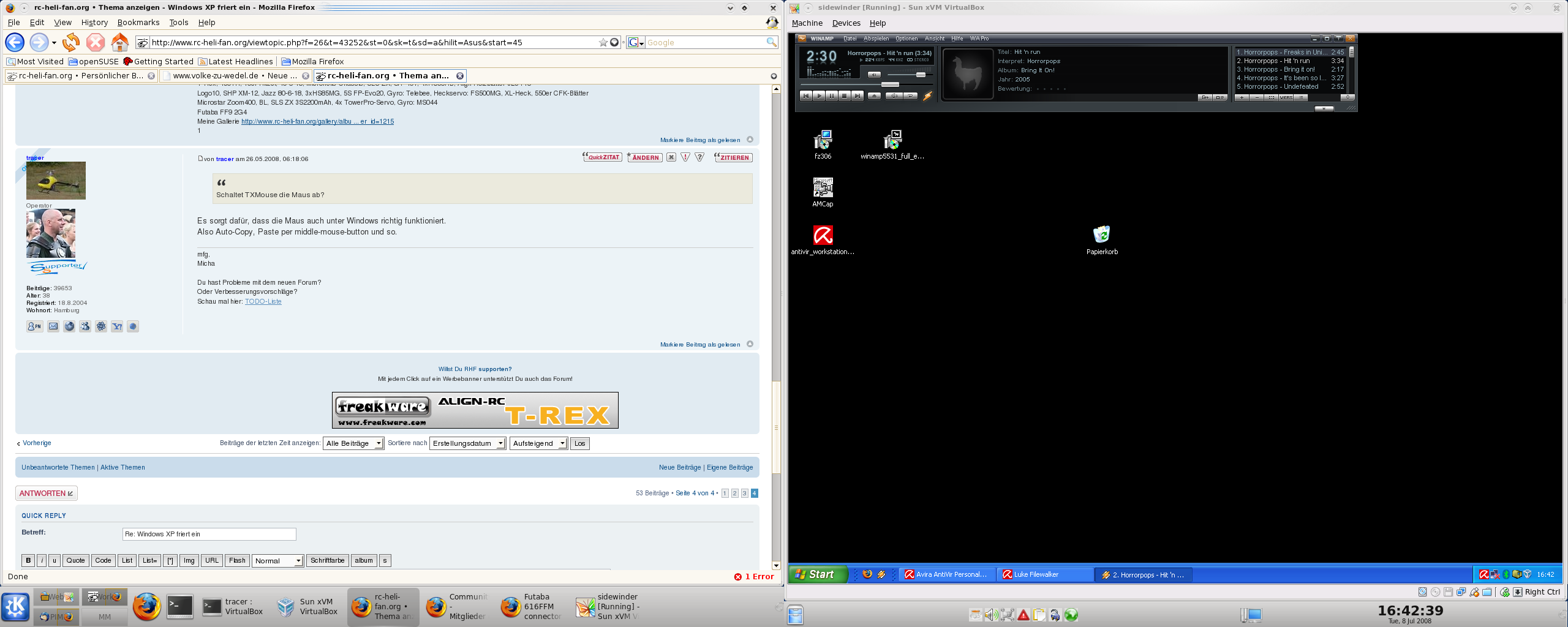Image resolution: width=1568 pixels, height=627 pixels.
Task: Select playlist track 5 Horrorpops - Undefeated
Action: 1290,86
